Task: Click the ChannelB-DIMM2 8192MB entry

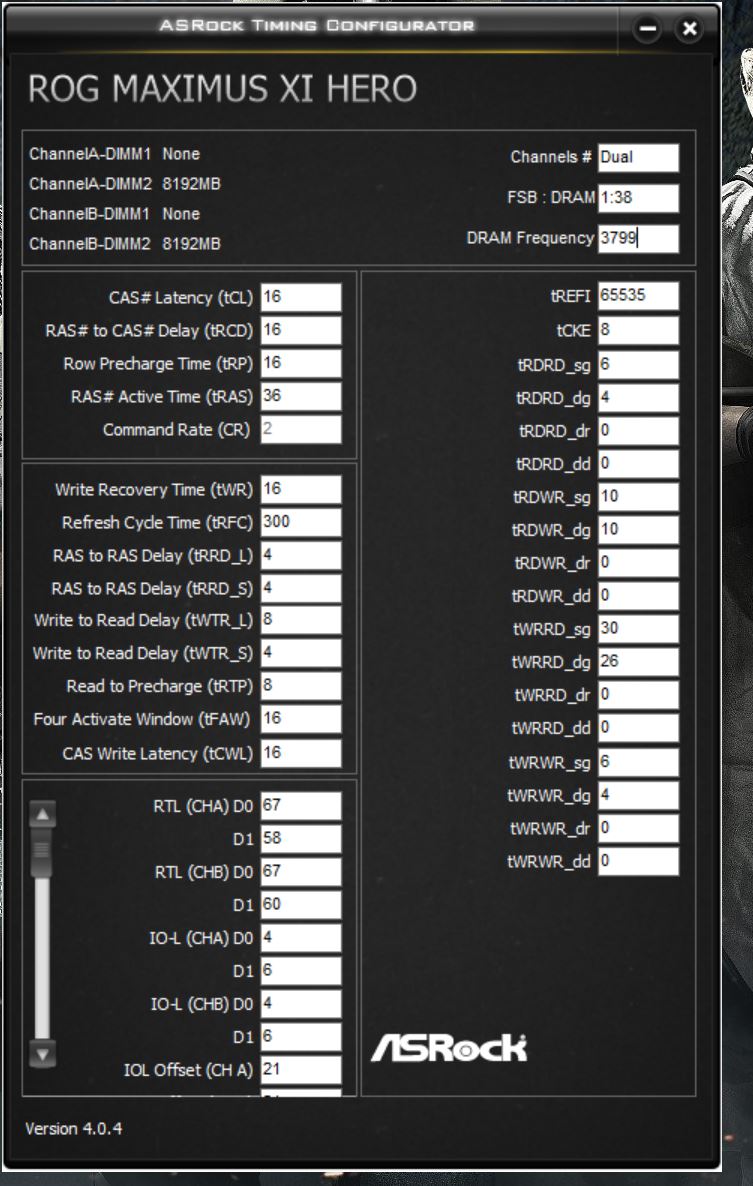Action: click(125, 244)
